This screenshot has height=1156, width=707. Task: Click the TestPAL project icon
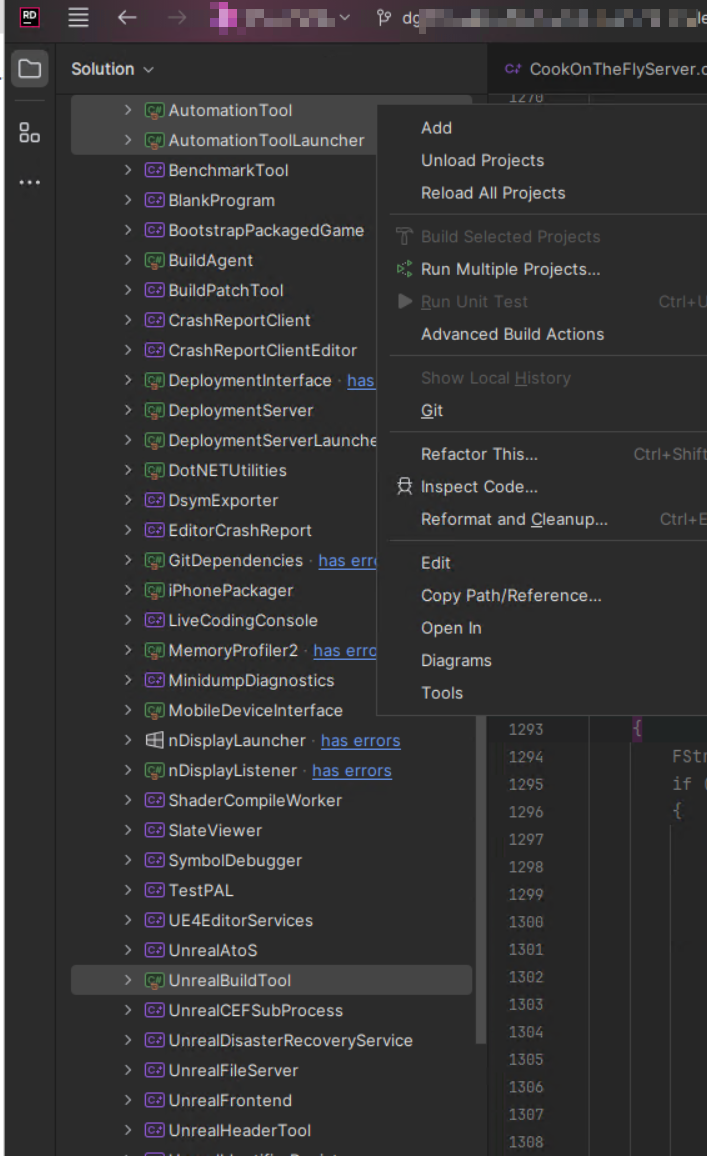tap(154, 890)
